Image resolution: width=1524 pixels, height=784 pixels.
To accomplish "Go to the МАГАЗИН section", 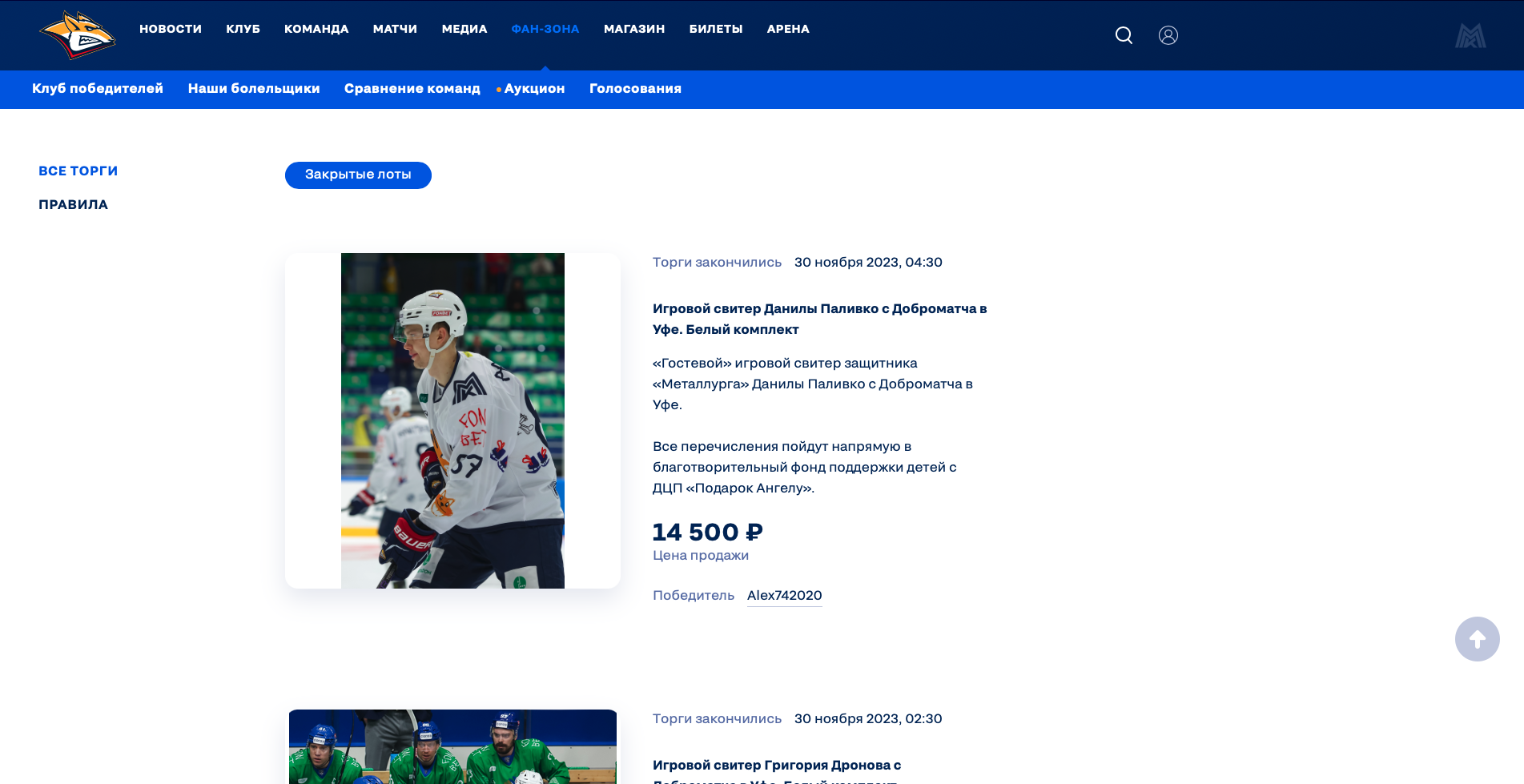I will pyautogui.click(x=634, y=29).
